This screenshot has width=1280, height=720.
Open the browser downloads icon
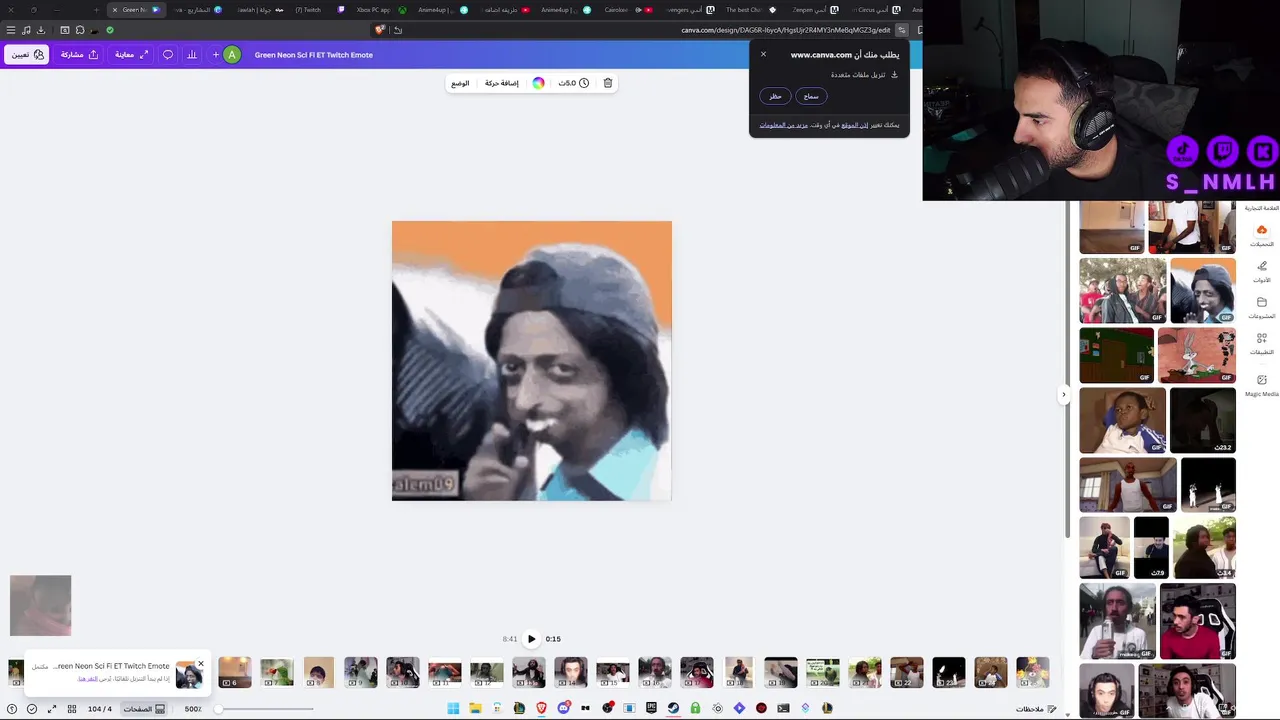[41, 30]
